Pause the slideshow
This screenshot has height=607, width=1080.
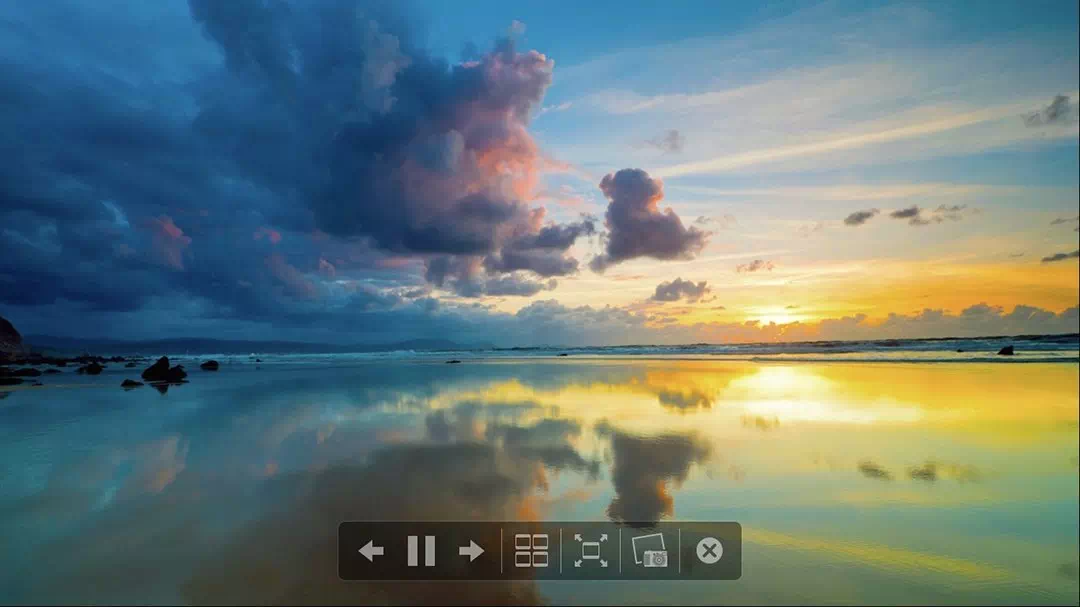pyautogui.click(x=421, y=551)
